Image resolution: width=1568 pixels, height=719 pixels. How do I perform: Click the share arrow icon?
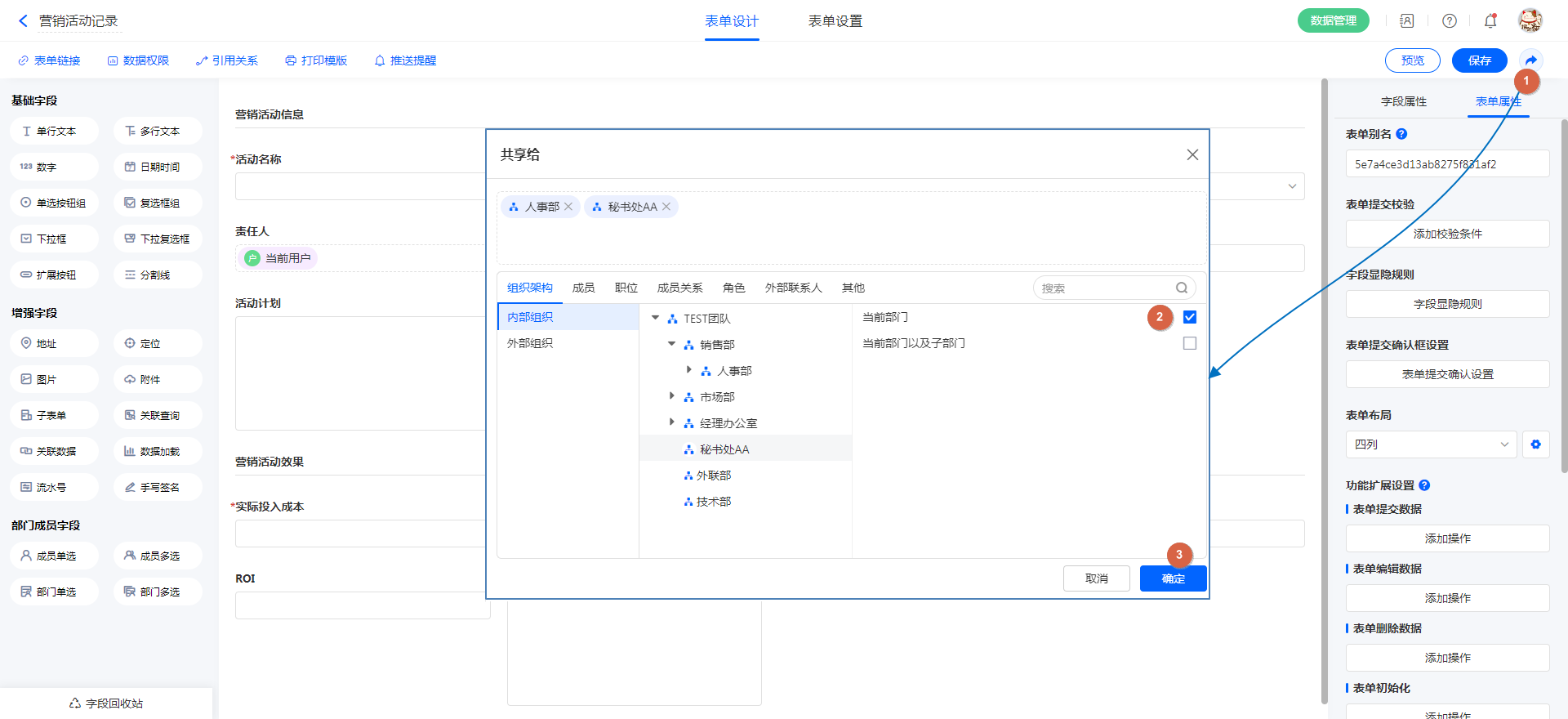[x=1530, y=60]
